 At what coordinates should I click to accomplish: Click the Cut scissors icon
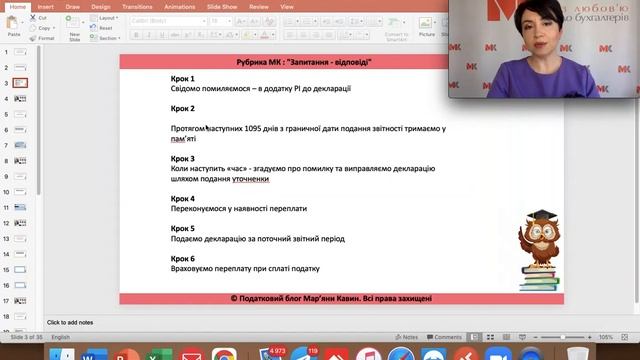33,18
